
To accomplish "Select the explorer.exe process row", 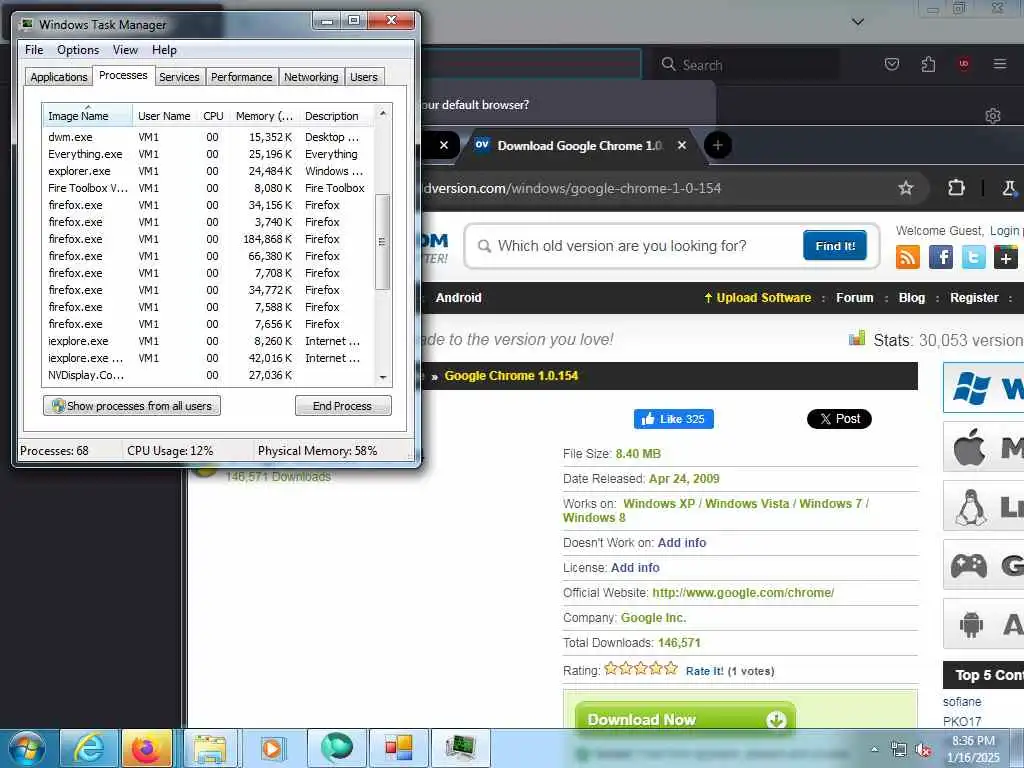I will 209,171.
